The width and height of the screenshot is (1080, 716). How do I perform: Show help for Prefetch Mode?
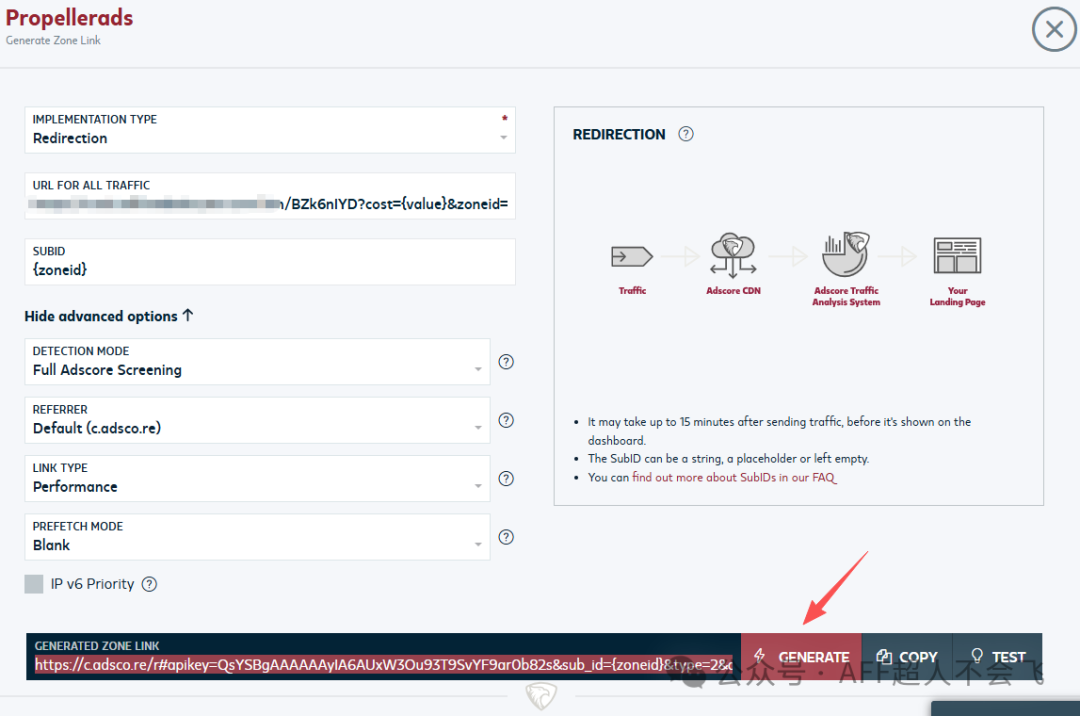(x=506, y=537)
